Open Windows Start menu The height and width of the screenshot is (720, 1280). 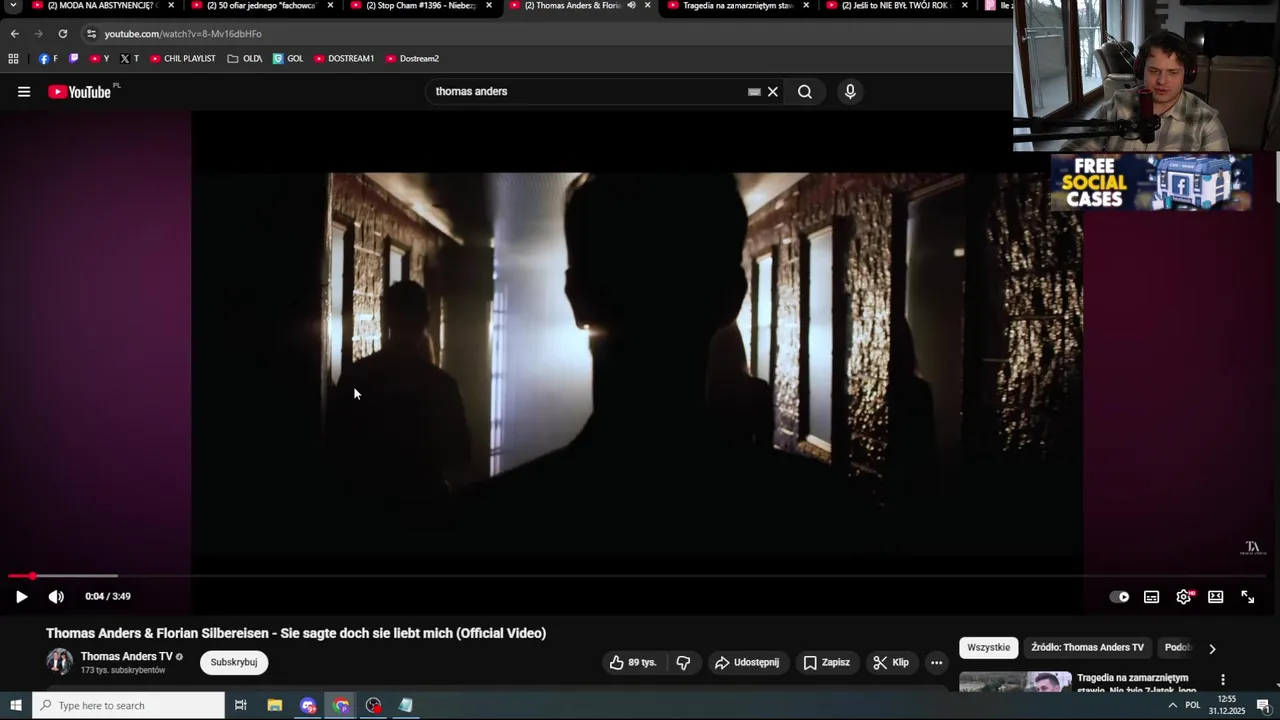pos(16,706)
